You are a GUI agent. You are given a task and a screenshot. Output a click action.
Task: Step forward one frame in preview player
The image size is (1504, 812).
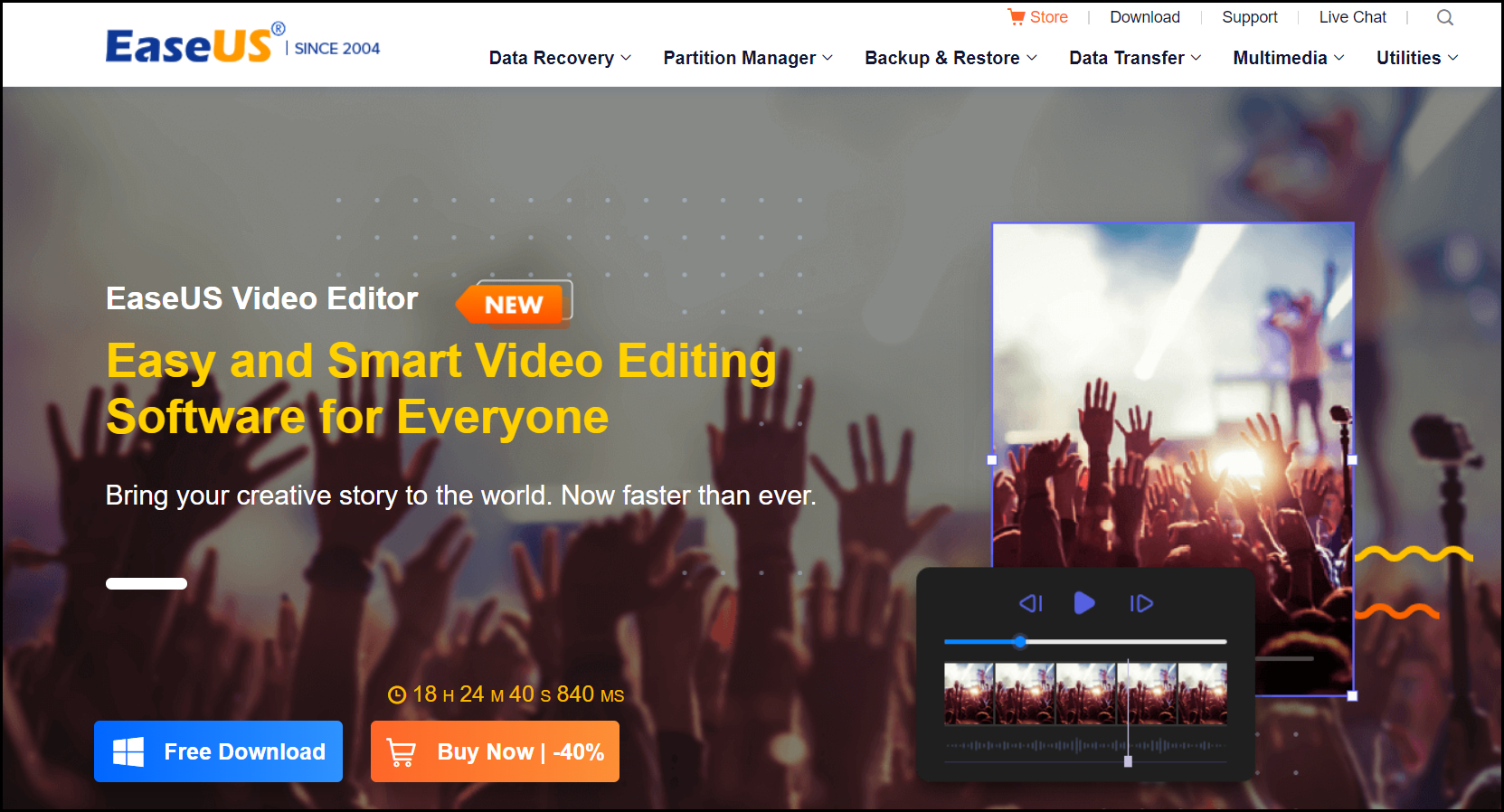(x=1141, y=603)
